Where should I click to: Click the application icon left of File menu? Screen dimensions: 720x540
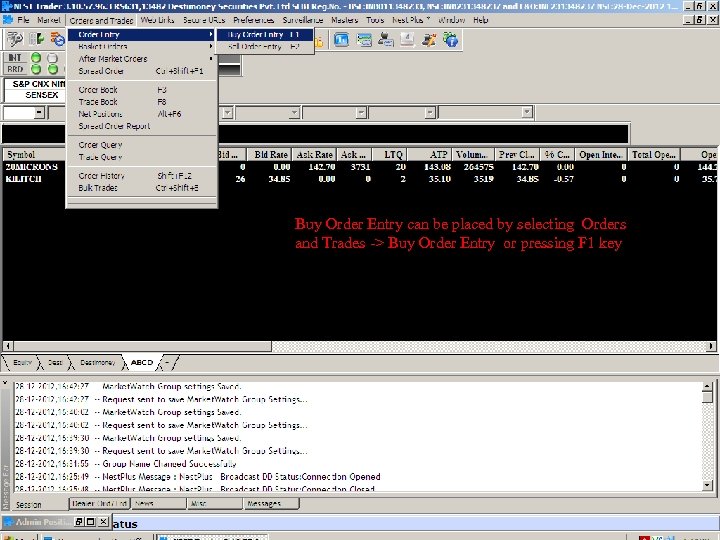tap(7, 20)
